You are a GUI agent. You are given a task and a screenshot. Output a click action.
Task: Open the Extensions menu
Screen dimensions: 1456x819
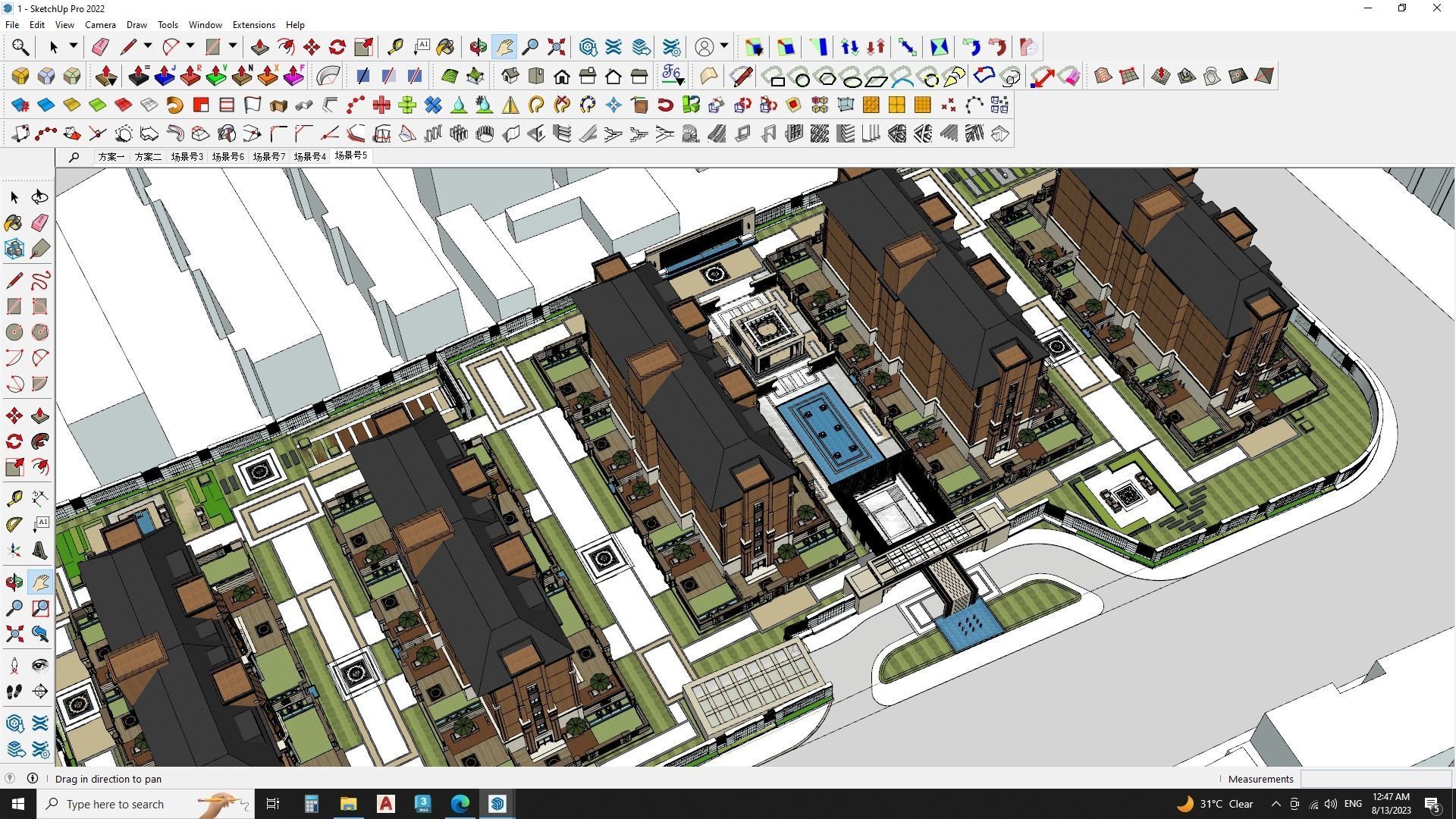[x=253, y=24]
